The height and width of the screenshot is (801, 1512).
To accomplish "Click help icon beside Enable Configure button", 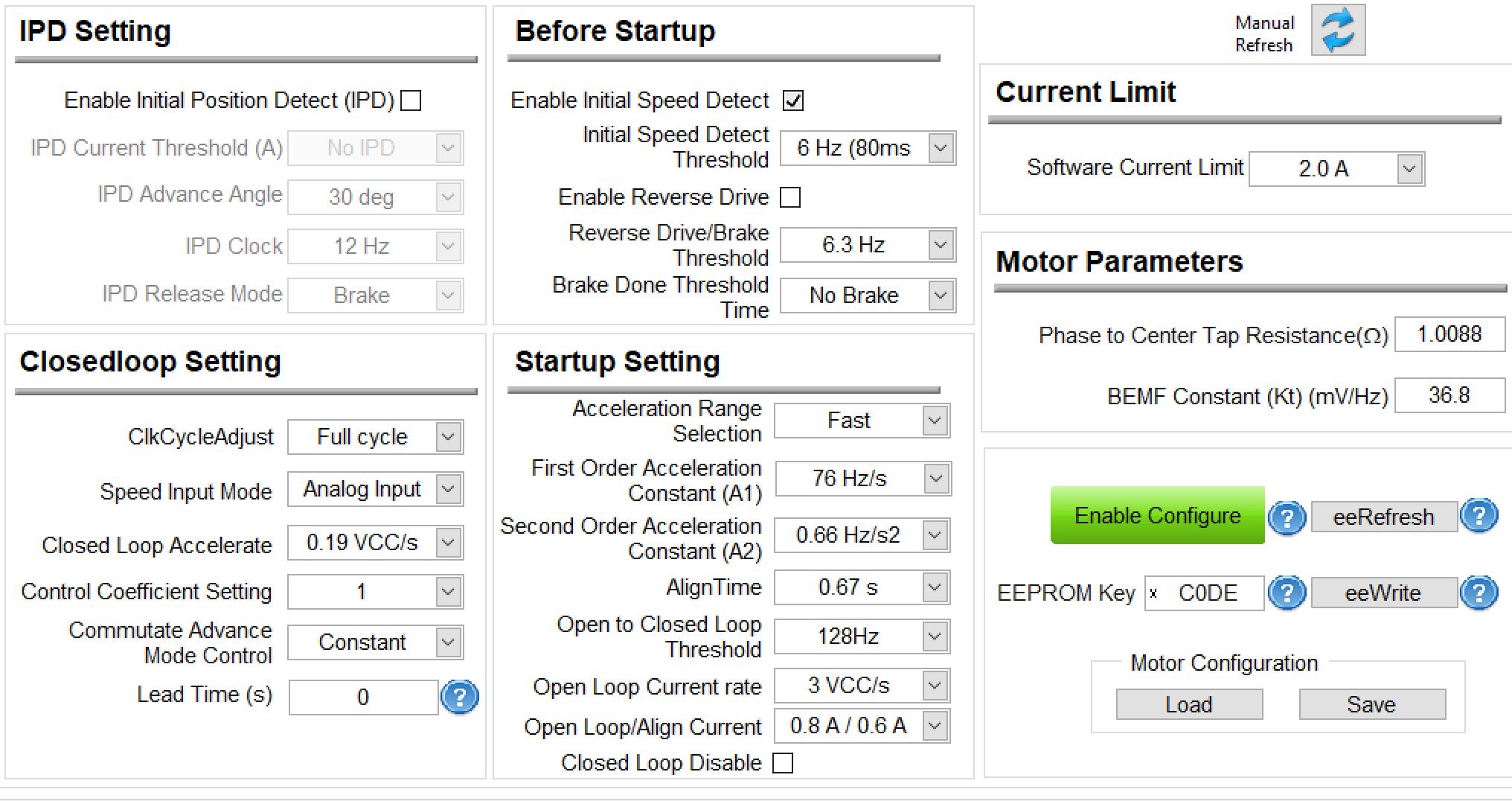I will (1287, 517).
